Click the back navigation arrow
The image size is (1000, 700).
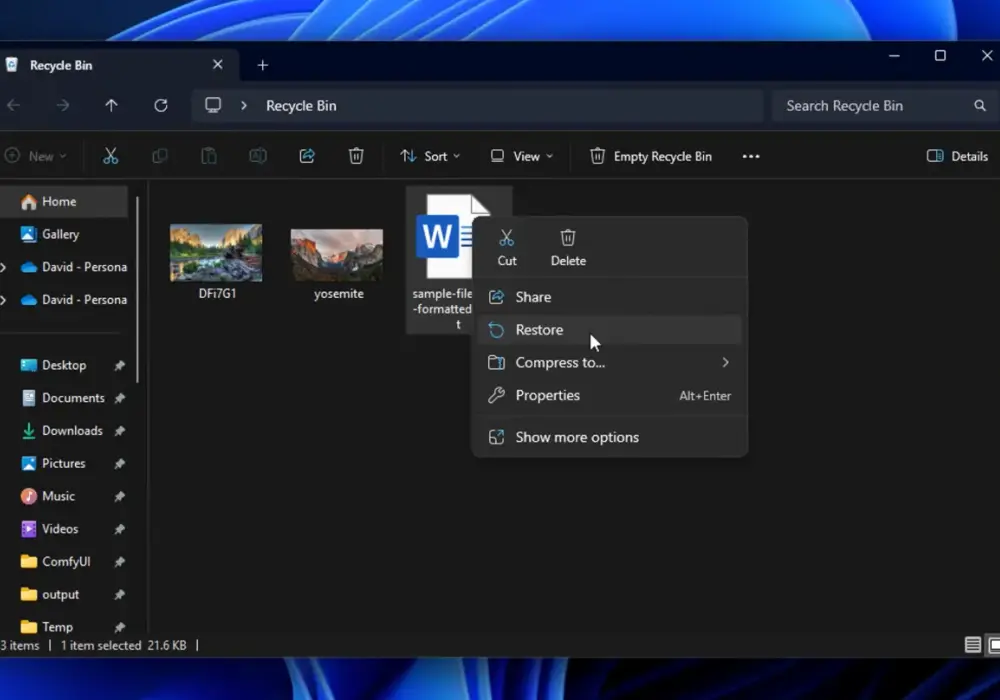click(x=13, y=105)
